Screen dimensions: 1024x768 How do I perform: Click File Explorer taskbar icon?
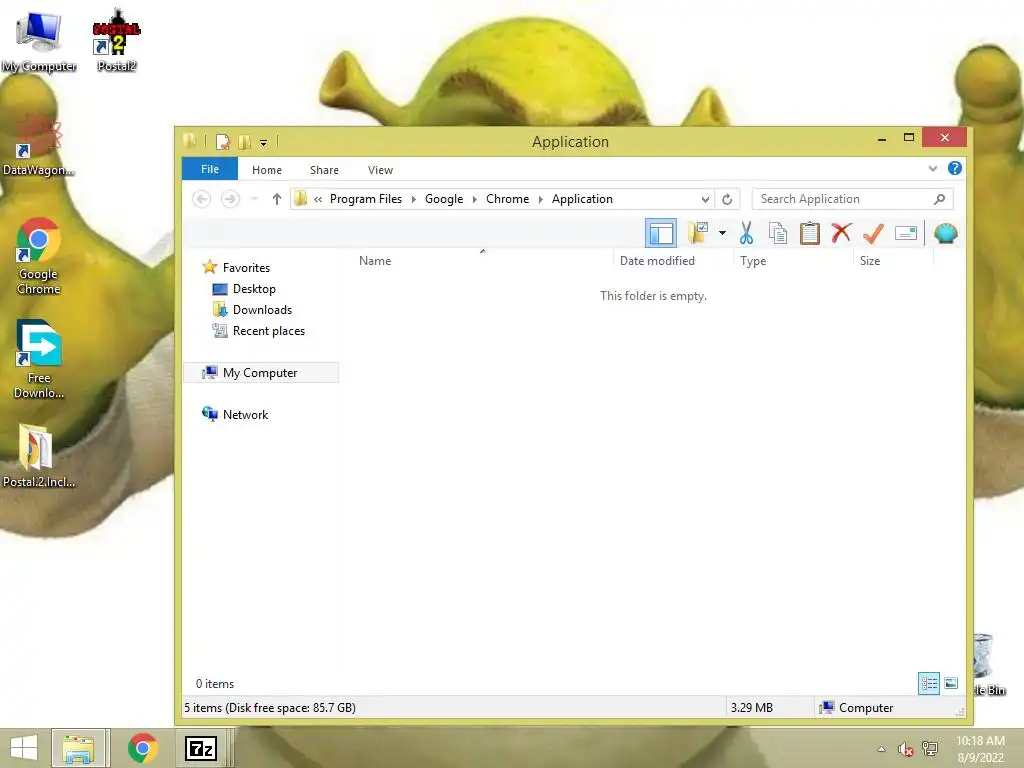(78, 748)
